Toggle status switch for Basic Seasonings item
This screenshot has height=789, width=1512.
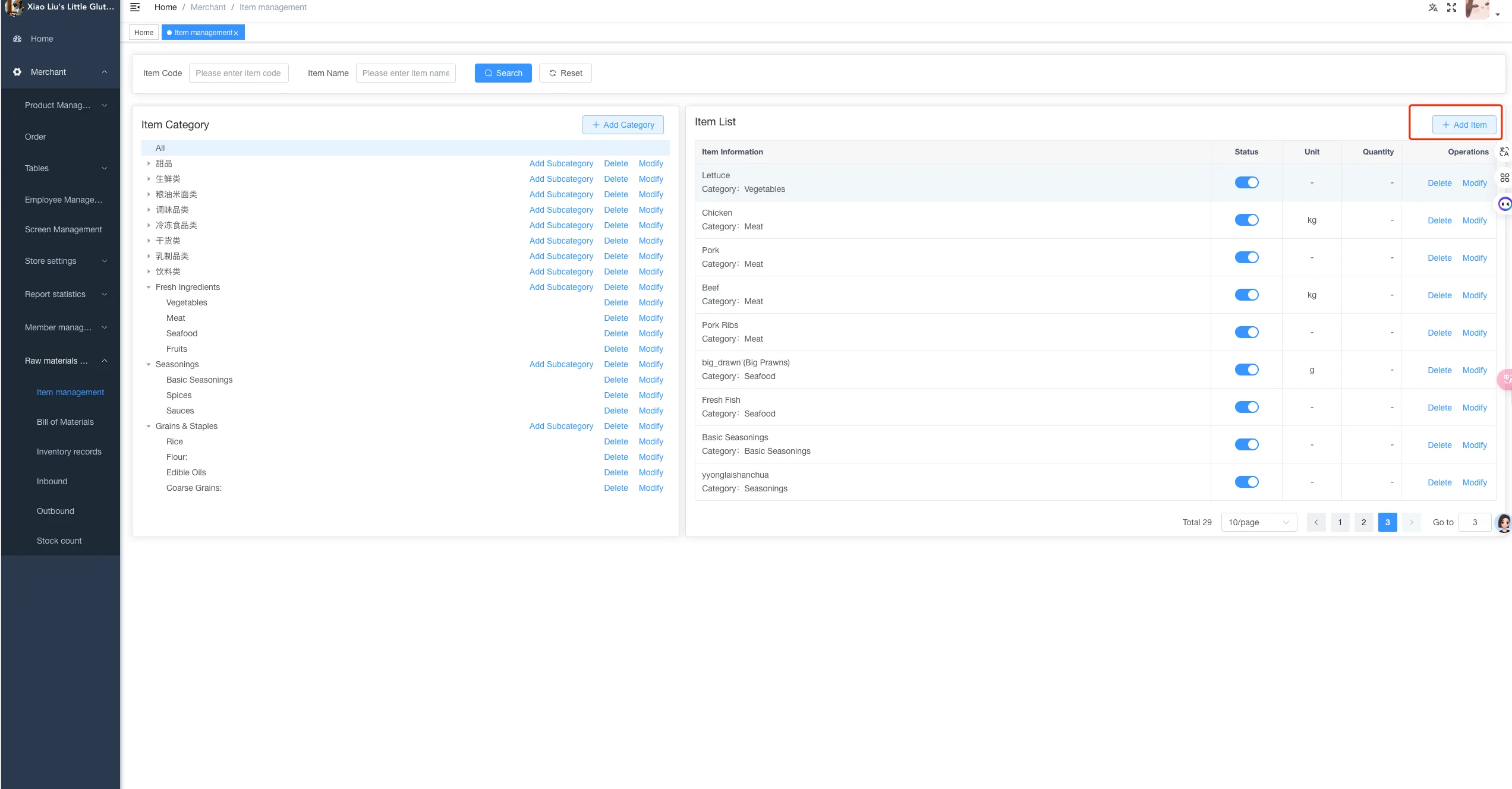click(x=1246, y=444)
